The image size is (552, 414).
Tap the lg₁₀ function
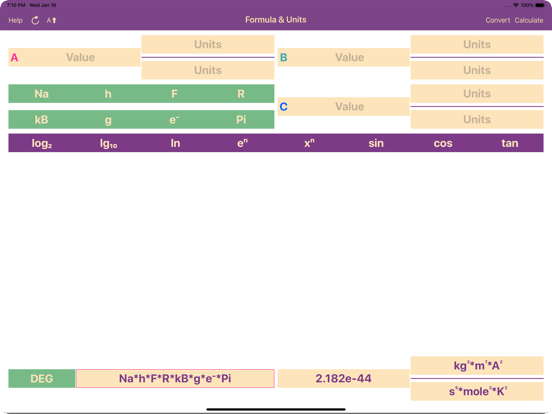click(x=108, y=143)
